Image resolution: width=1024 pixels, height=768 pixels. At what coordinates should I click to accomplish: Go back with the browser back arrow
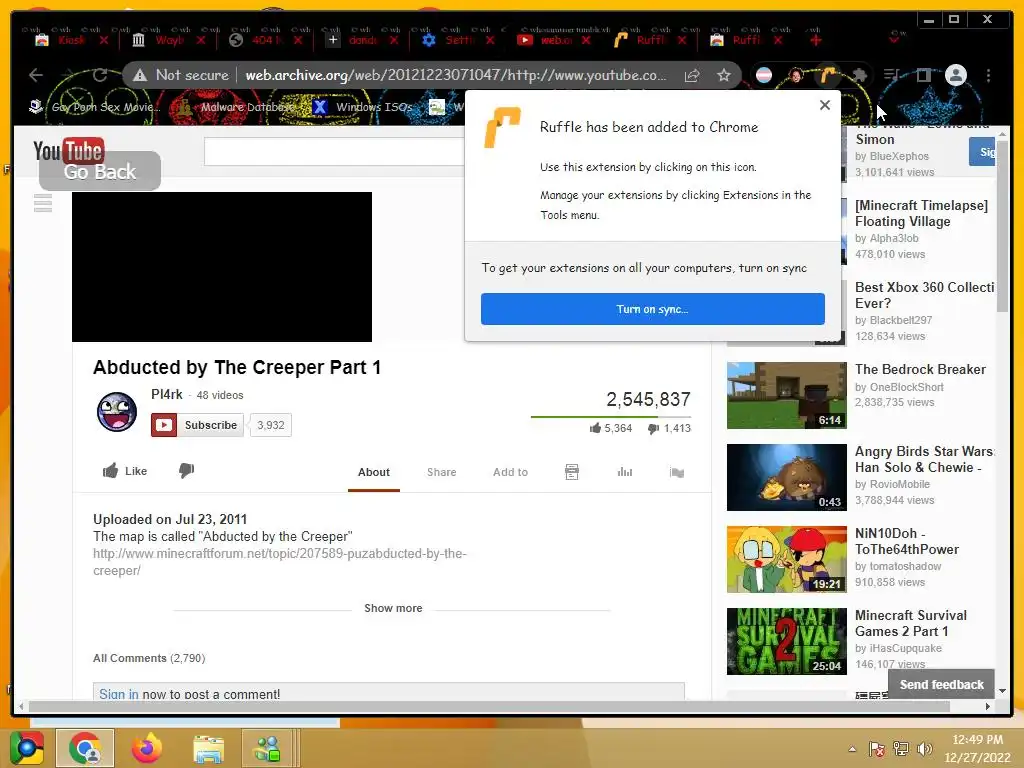[36, 75]
